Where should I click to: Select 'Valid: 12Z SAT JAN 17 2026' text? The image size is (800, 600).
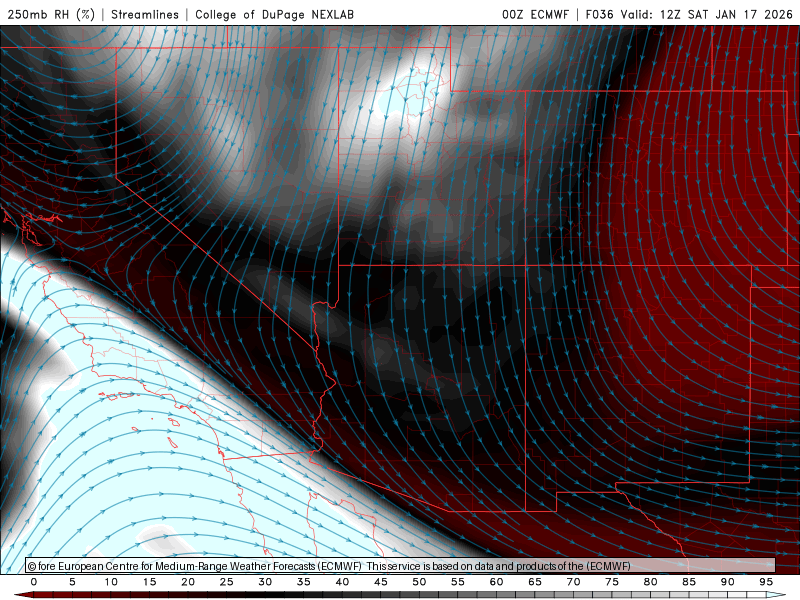pyautogui.click(x=707, y=14)
